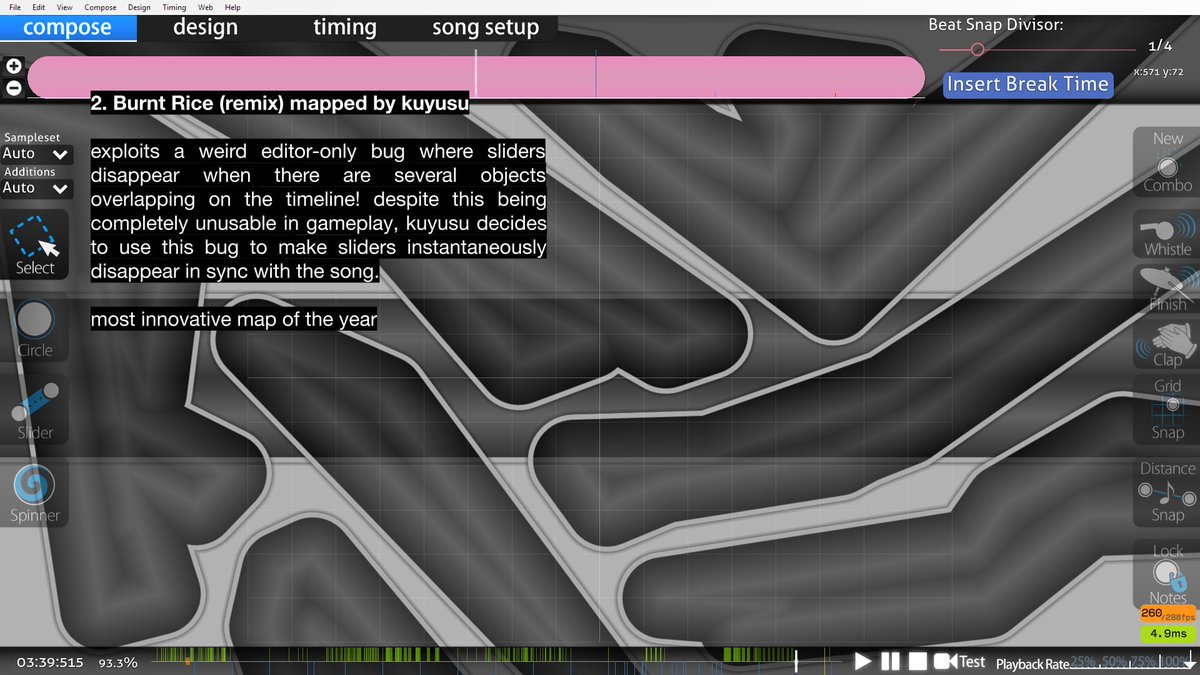Toggle New Combo on the object

tap(1167, 162)
